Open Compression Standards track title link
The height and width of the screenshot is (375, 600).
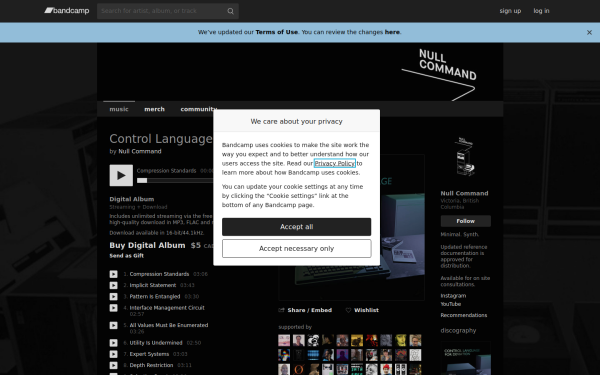point(159,274)
